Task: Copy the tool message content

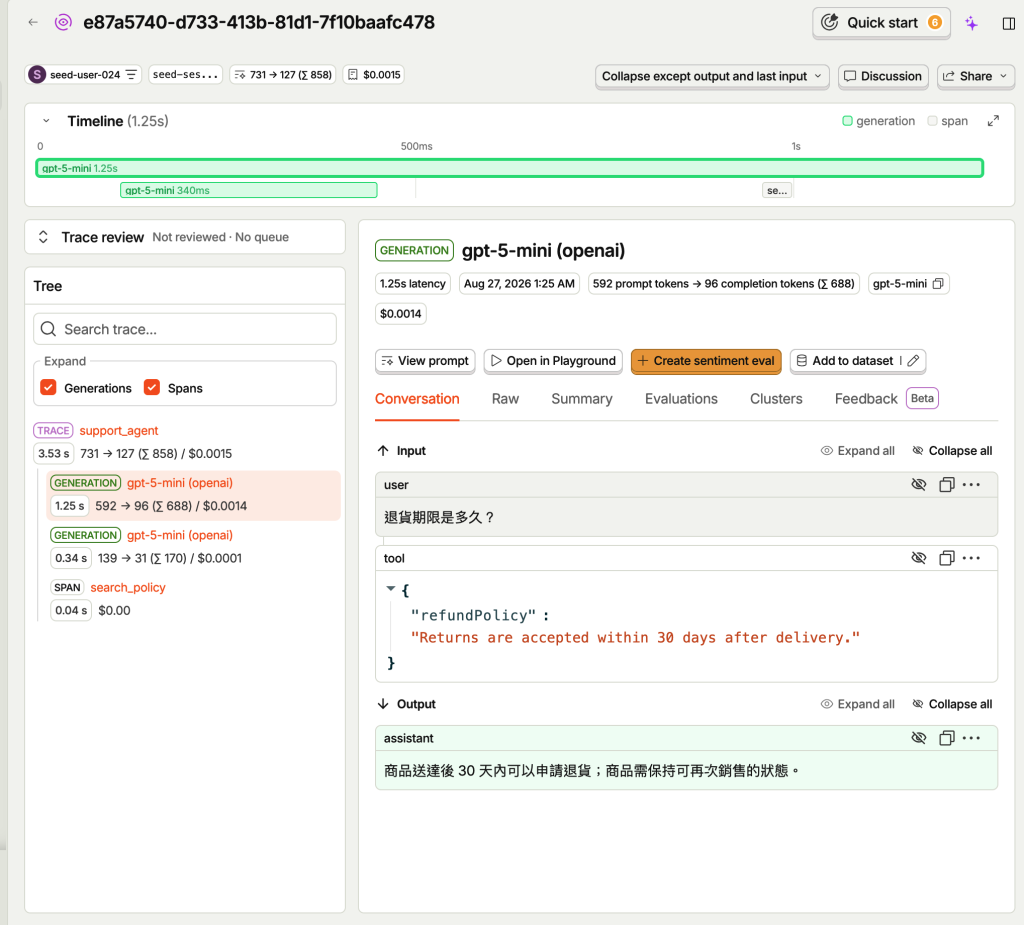Action: [946, 558]
